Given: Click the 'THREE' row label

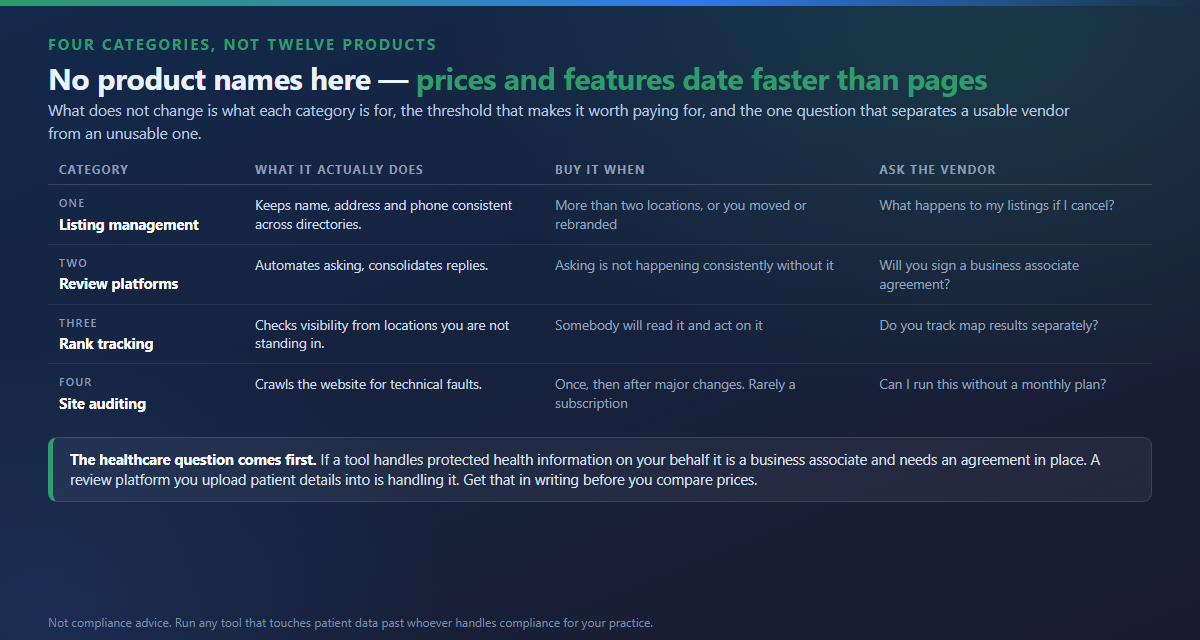Looking at the screenshot, I should point(78,323).
